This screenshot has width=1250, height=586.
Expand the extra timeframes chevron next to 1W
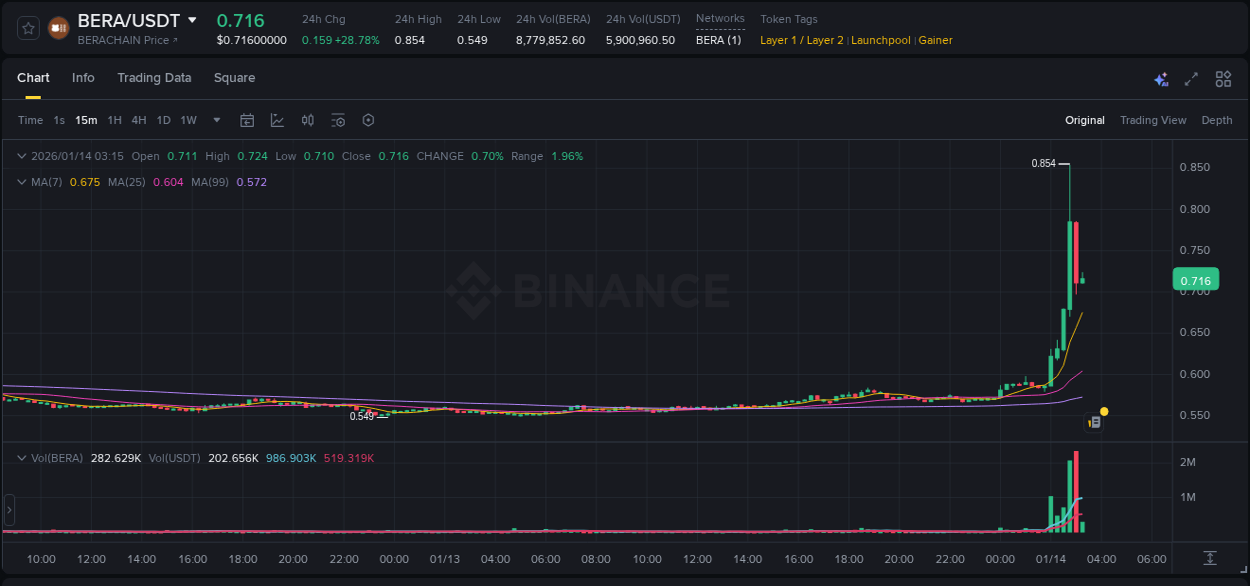pyautogui.click(x=215, y=120)
